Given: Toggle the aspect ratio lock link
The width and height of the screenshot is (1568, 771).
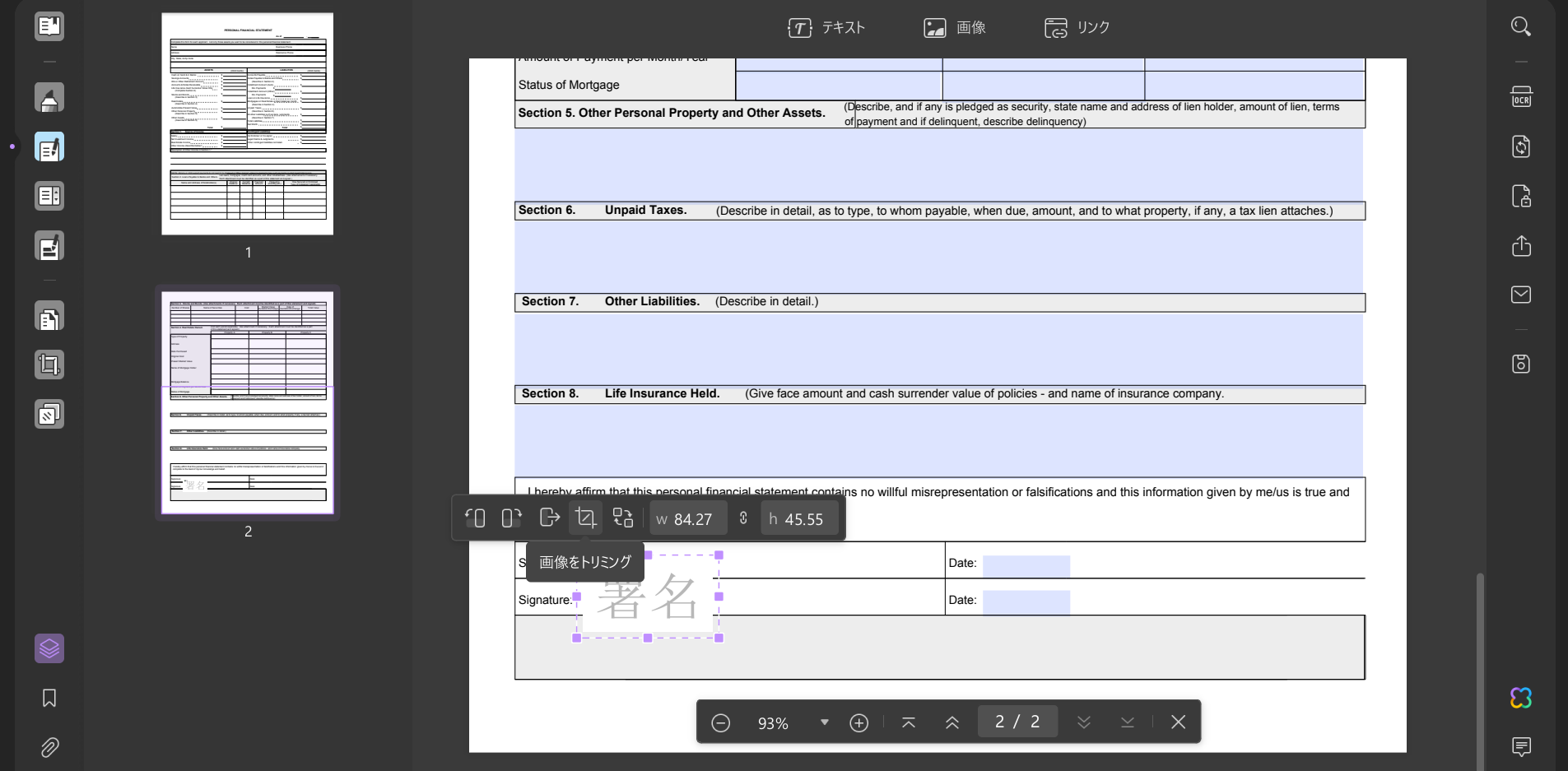Looking at the screenshot, I should (743, 518).
